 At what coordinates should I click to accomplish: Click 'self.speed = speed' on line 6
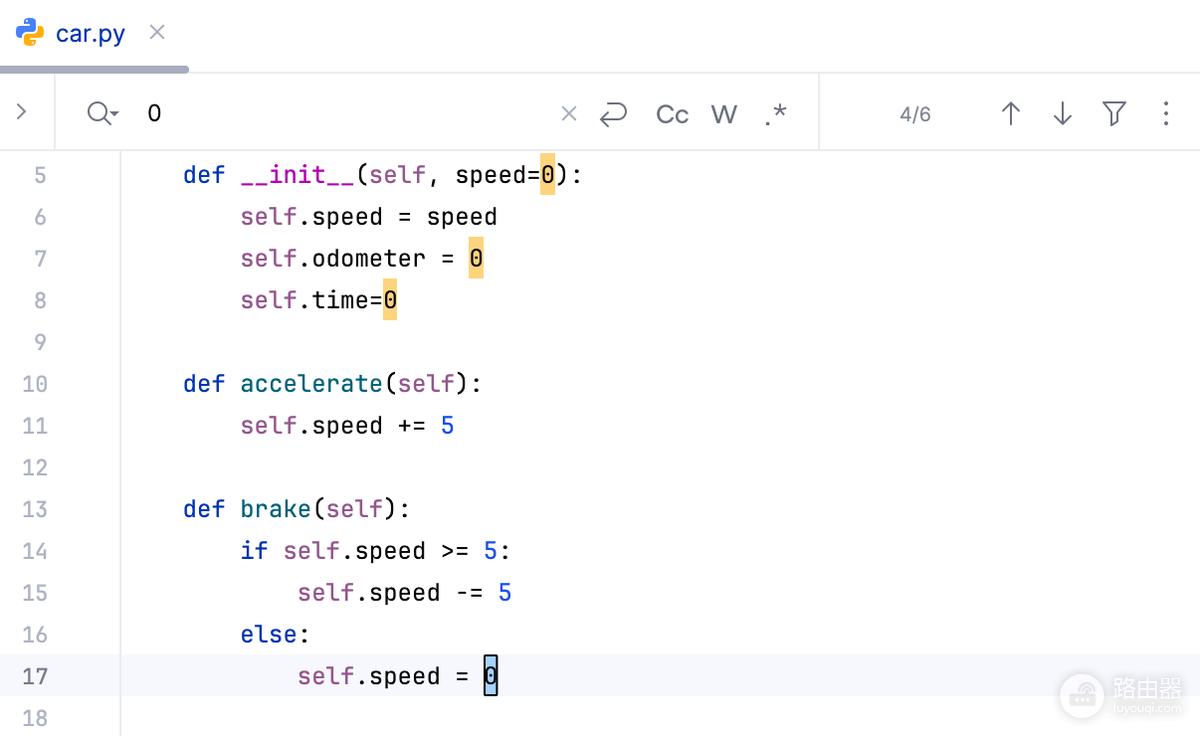(369, 217)
